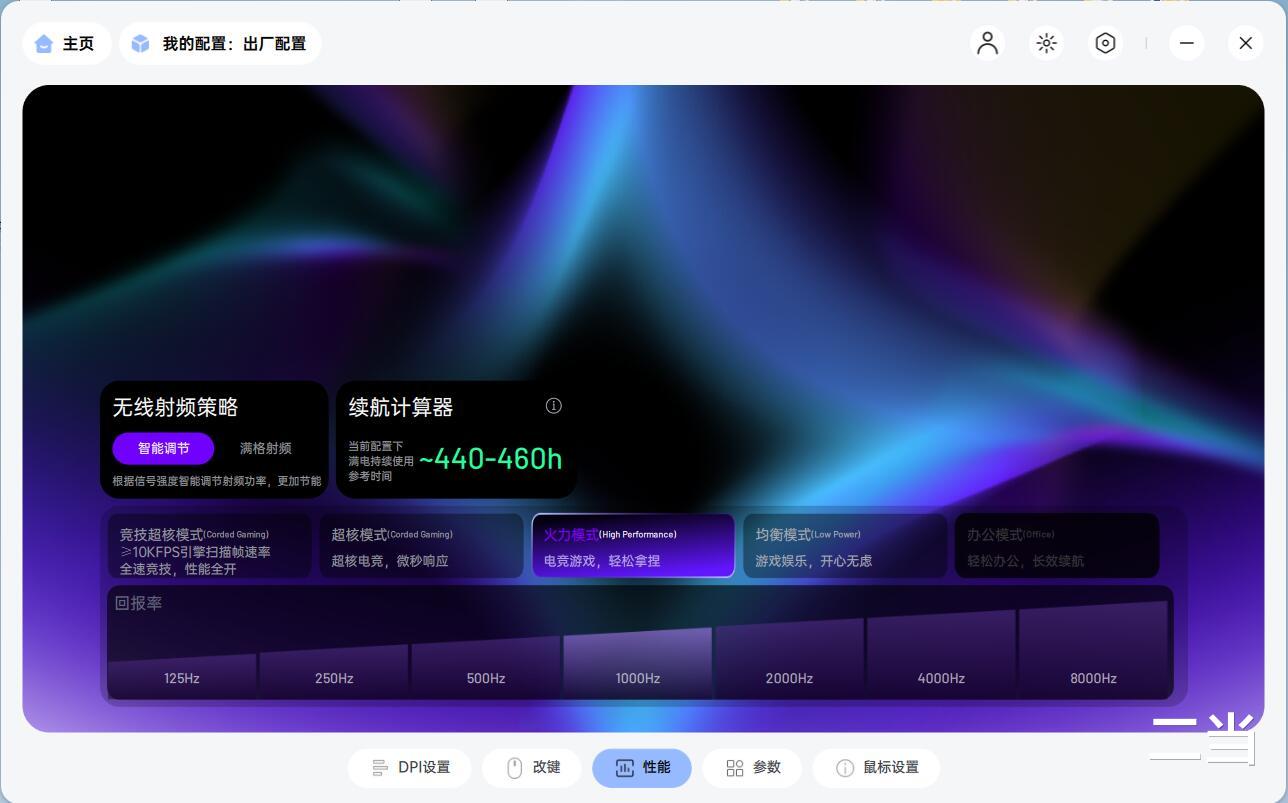Click the battery calculator info icon

tap(553, 405)
